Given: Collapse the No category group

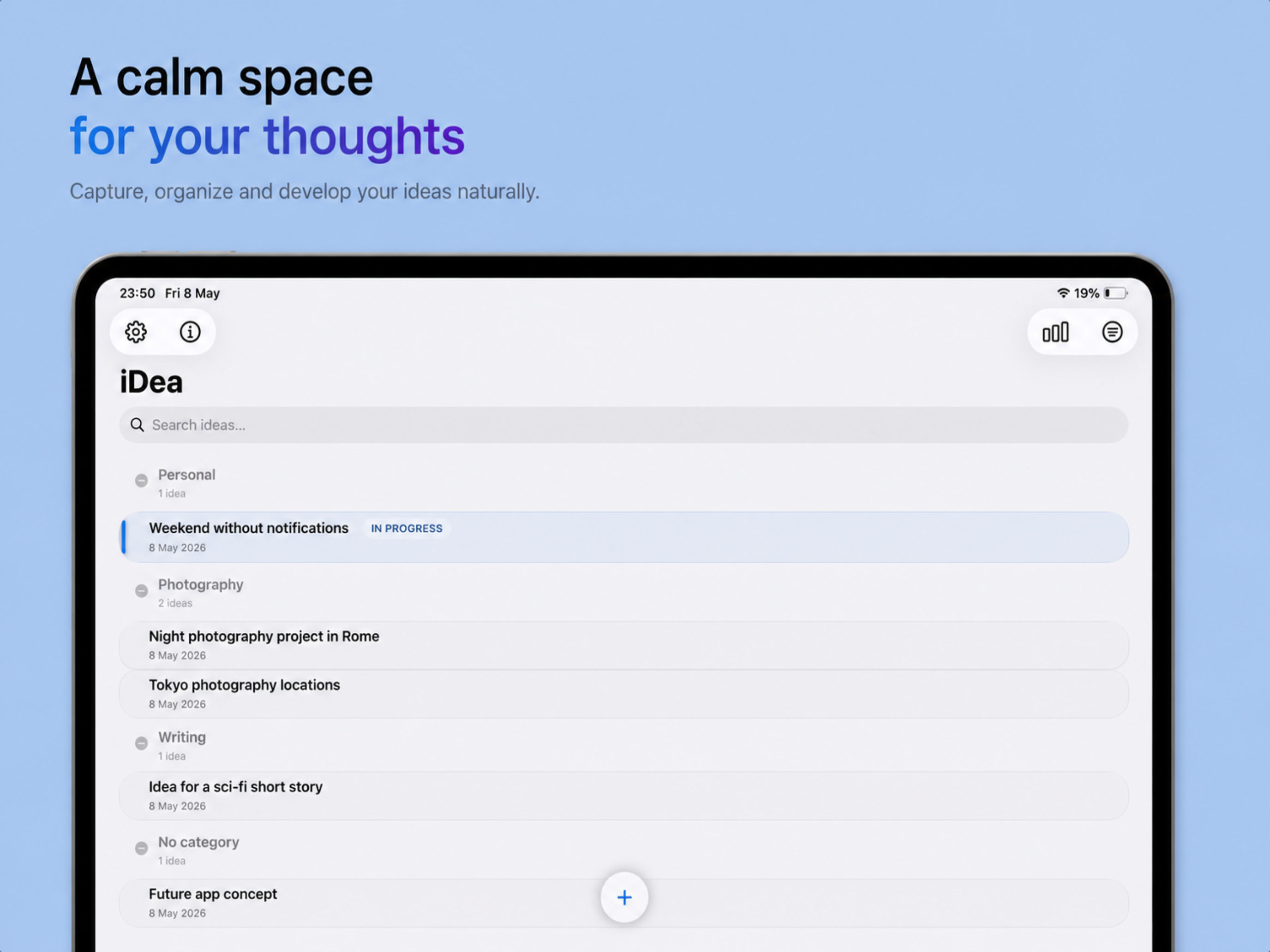Looking at the screenshot, I should tap(141, 848).
